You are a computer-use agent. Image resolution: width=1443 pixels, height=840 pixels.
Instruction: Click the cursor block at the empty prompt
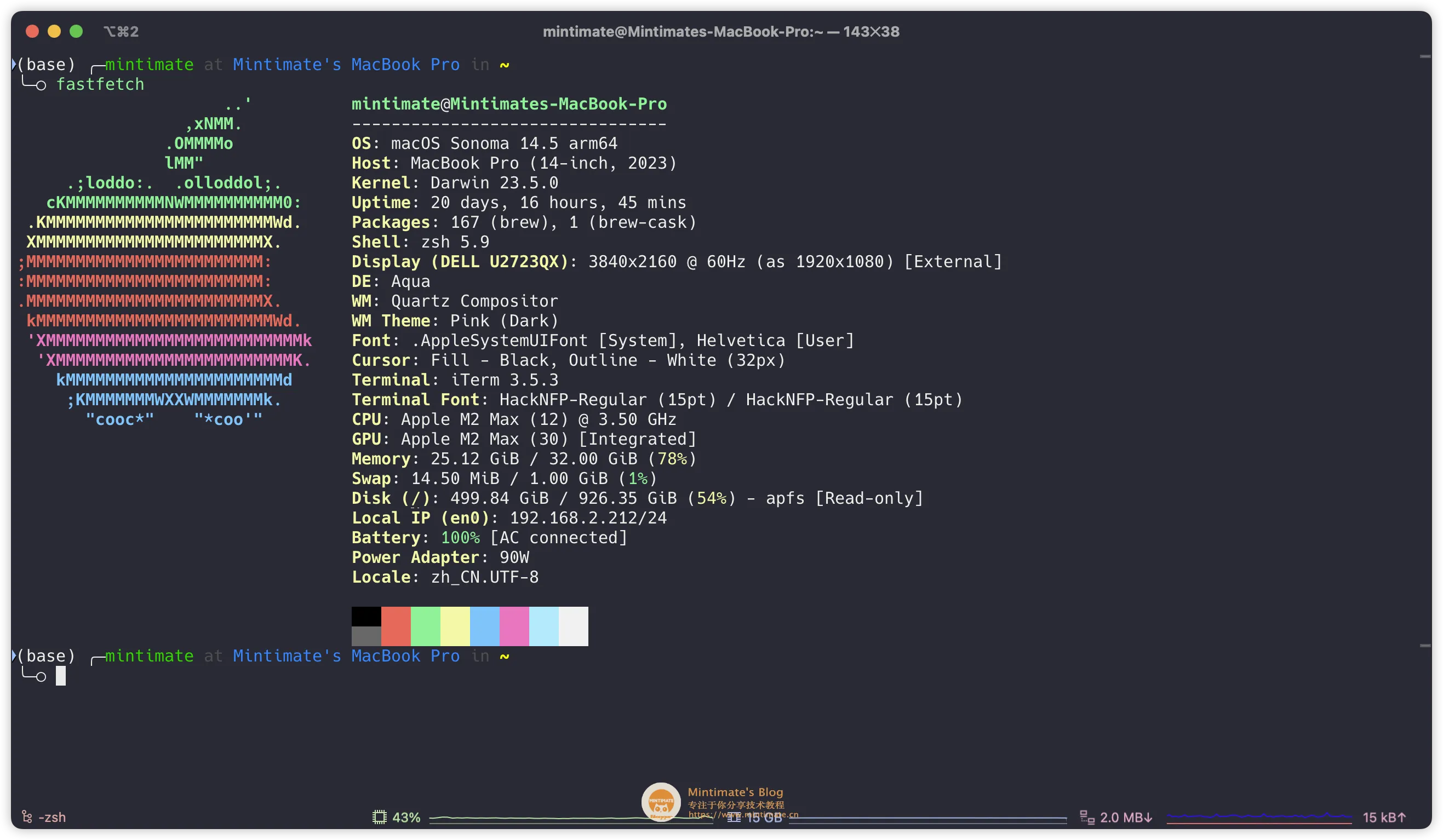coord(61,676)
